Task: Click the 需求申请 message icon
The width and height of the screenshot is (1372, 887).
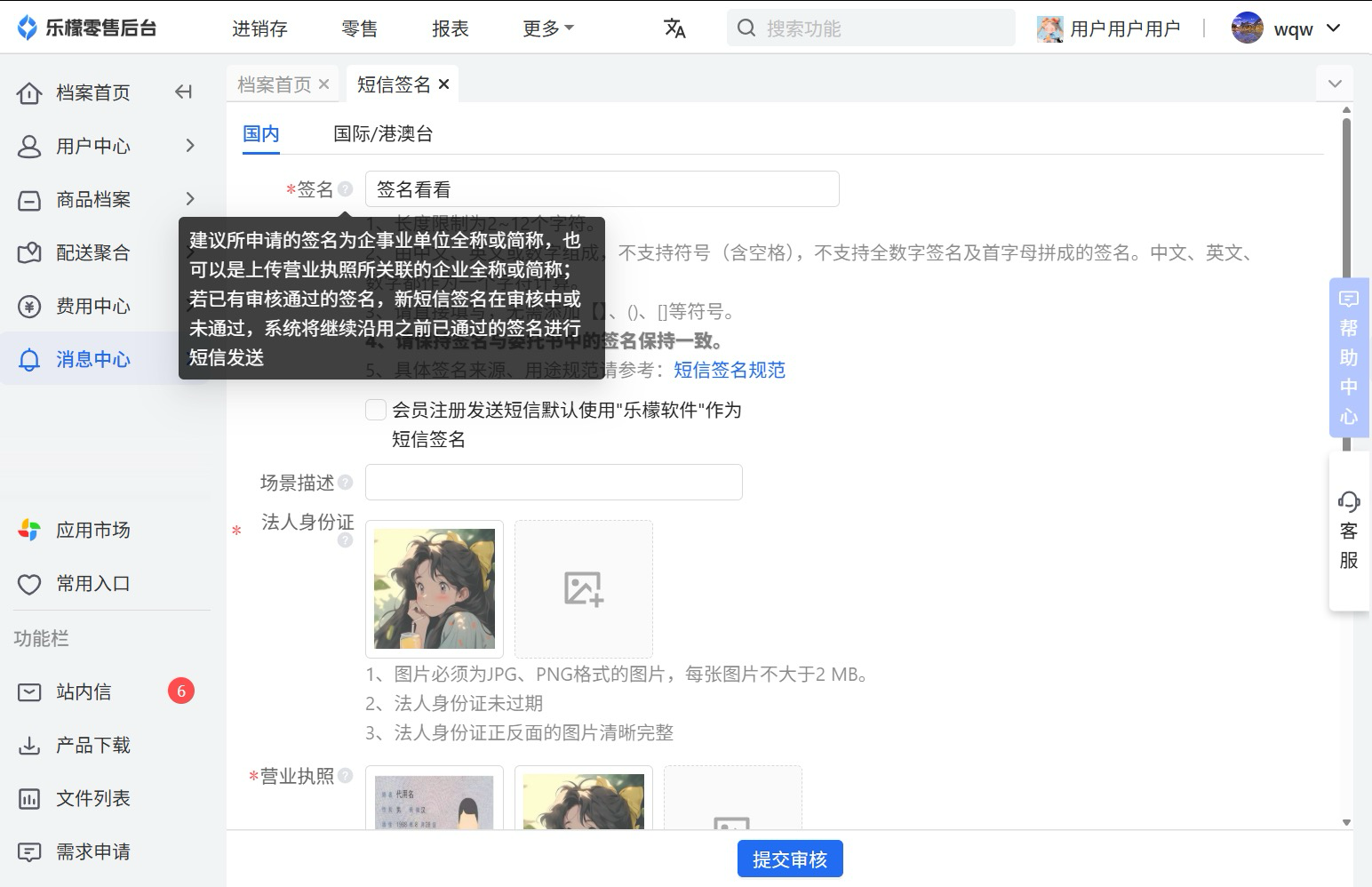Action: click(x=29, y=852)
